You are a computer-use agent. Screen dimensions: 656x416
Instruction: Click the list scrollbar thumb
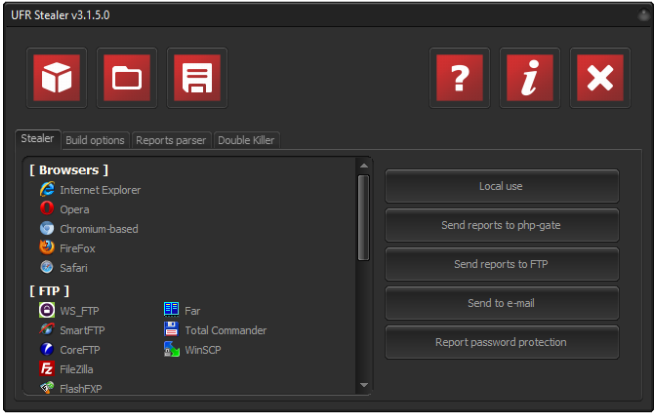pyautogui.click(x=364, y=218)
